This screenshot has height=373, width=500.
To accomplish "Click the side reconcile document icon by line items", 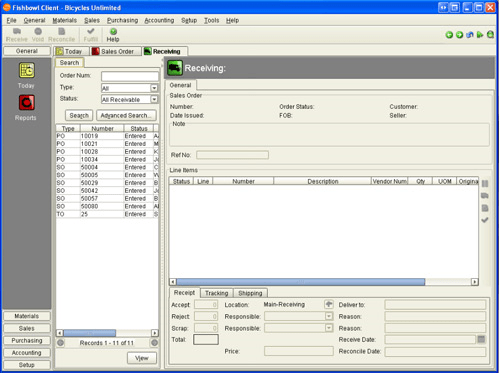I will tap(485, 208).
